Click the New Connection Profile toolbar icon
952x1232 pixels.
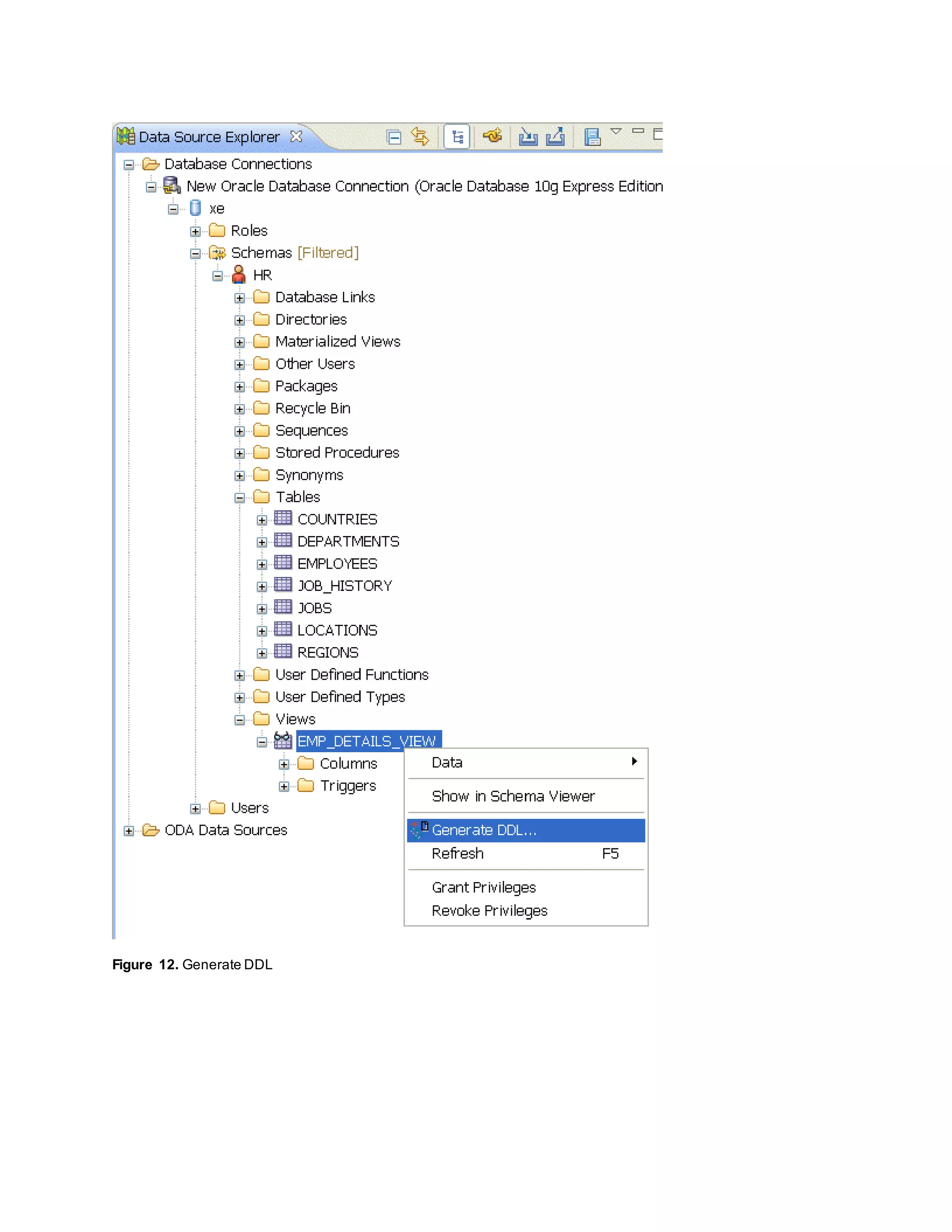pyautogui.click(x=492, y=136)
